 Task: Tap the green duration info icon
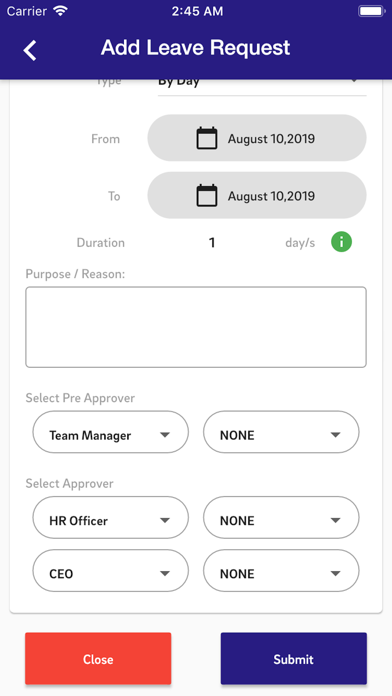(341, 242)
